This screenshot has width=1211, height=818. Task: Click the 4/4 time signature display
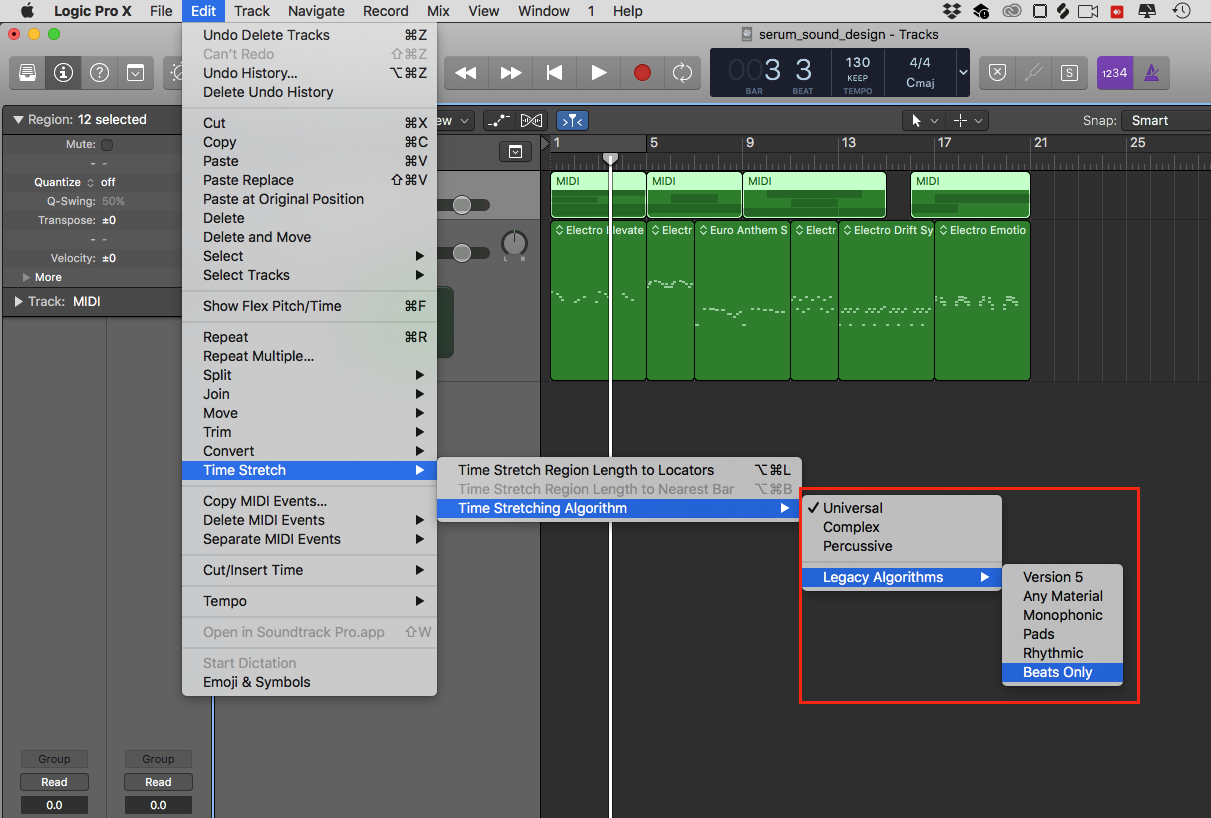(920, 62)
